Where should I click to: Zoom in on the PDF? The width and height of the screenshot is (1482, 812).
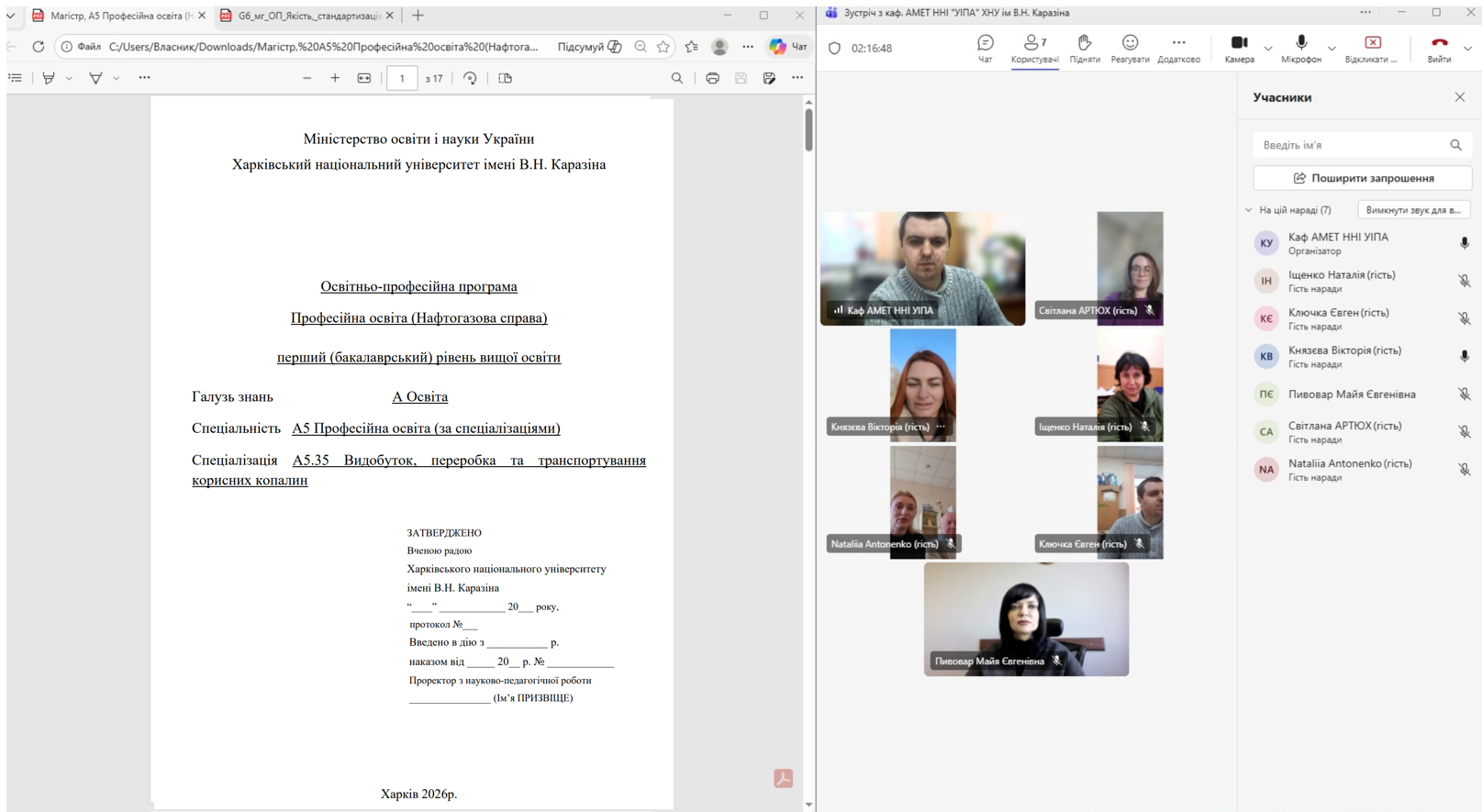coord(335,78)
